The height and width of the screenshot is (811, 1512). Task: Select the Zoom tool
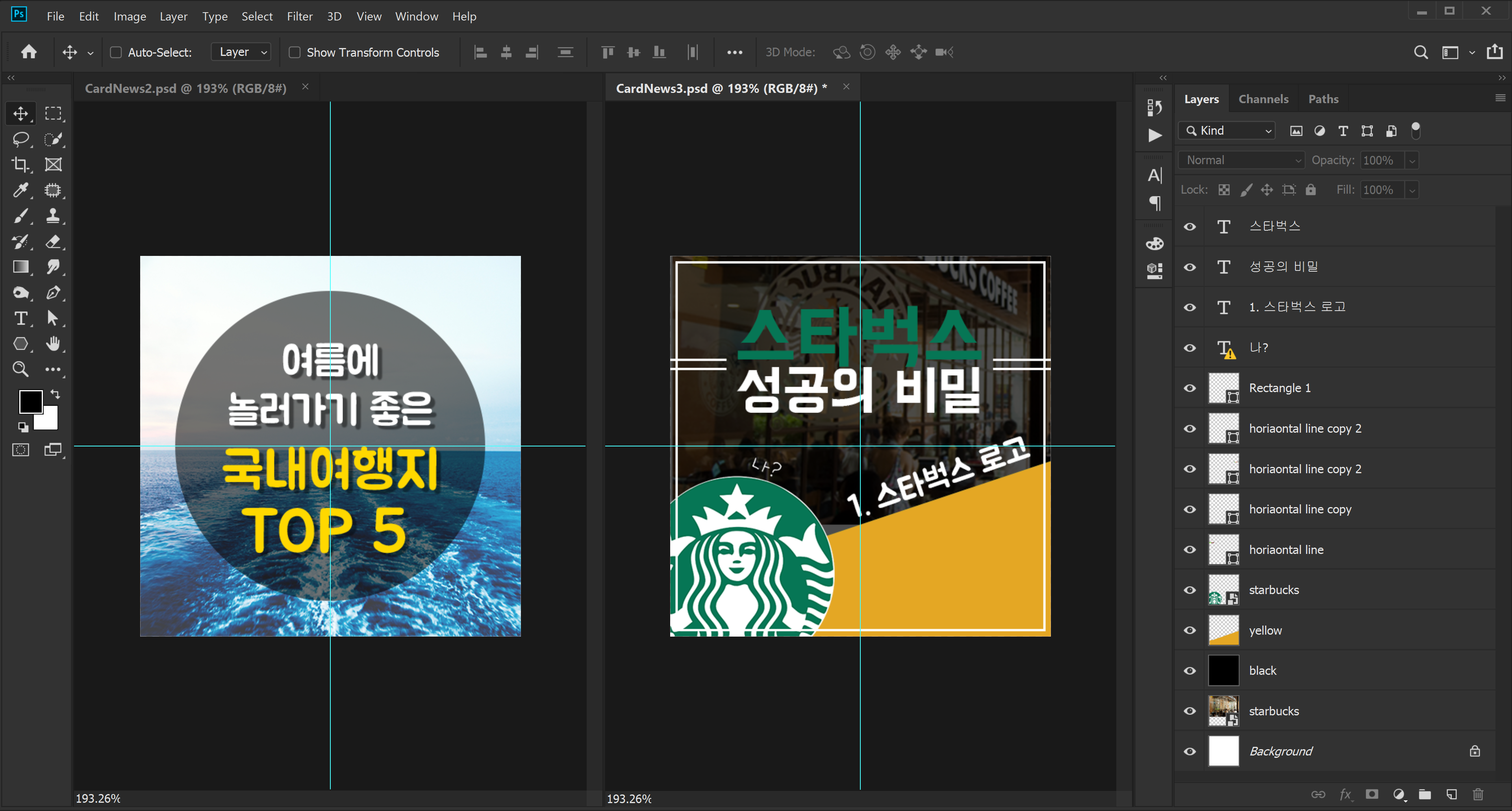20,369
